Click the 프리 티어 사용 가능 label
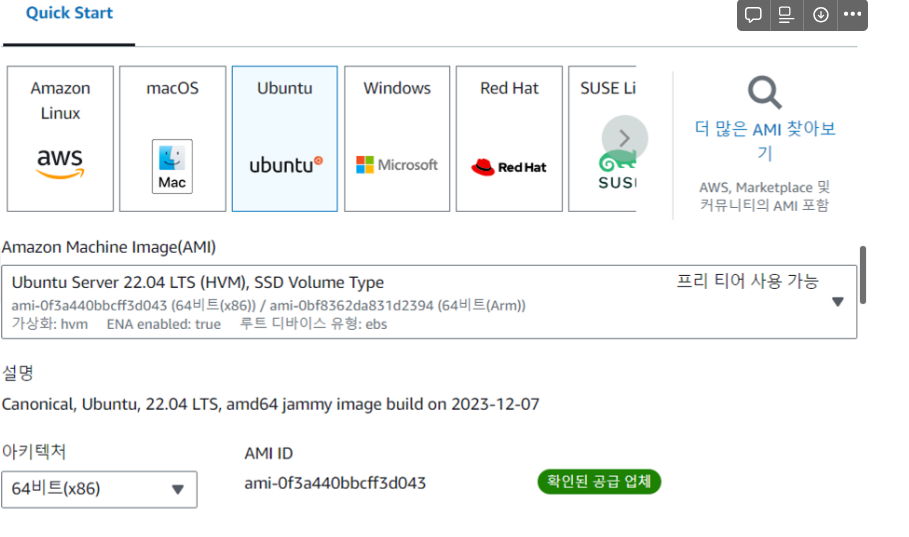This screenshot has height=537, width=909. point(747,281)
